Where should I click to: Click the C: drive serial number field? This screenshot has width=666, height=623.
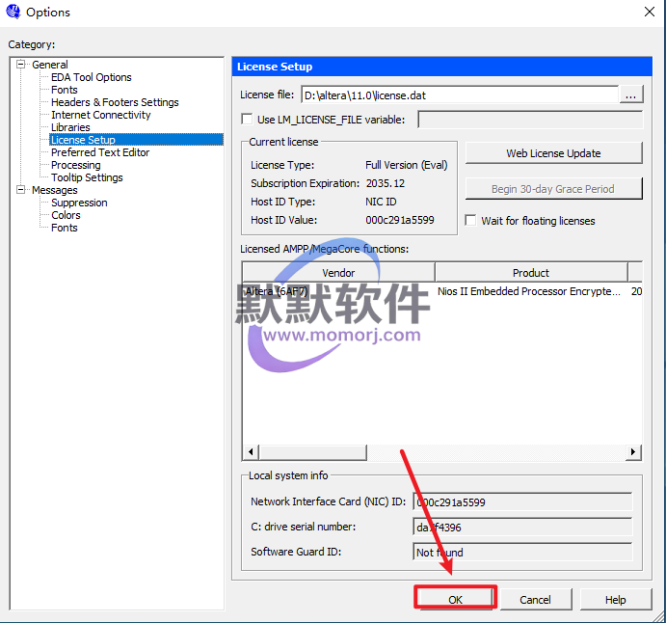(522, 527)
